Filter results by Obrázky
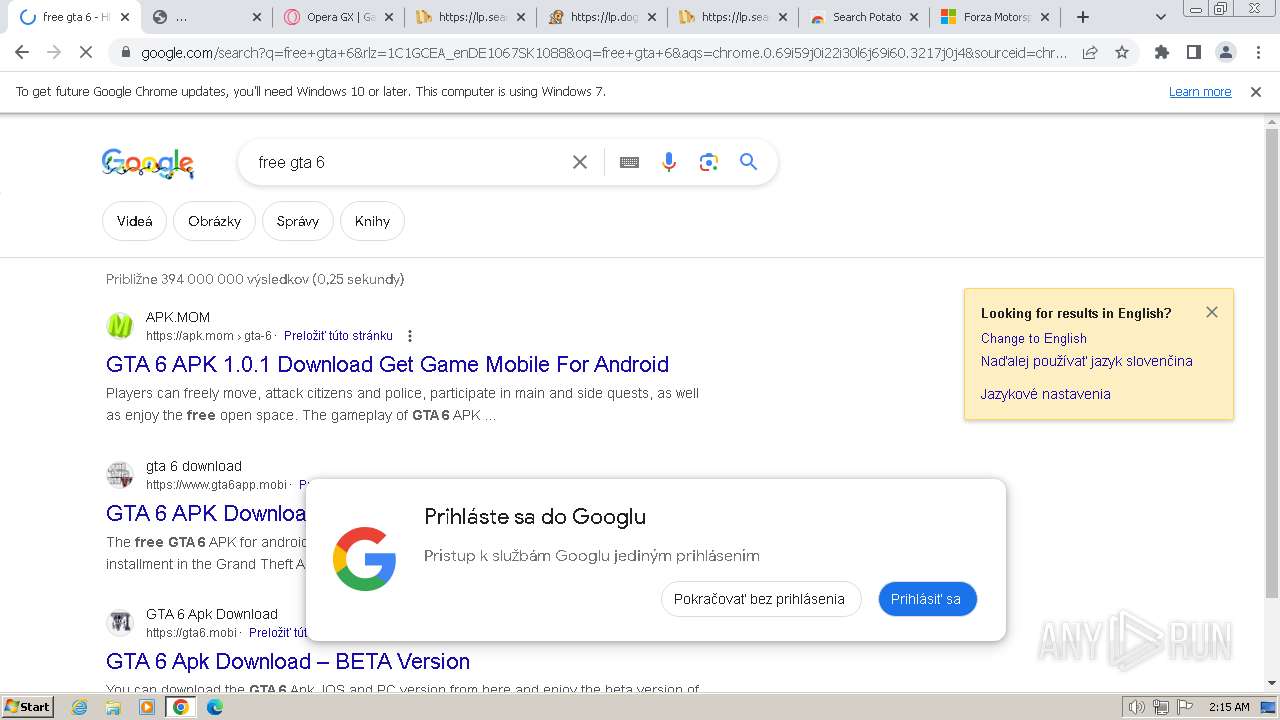The image size is (1280, 720). click(214, 221)
